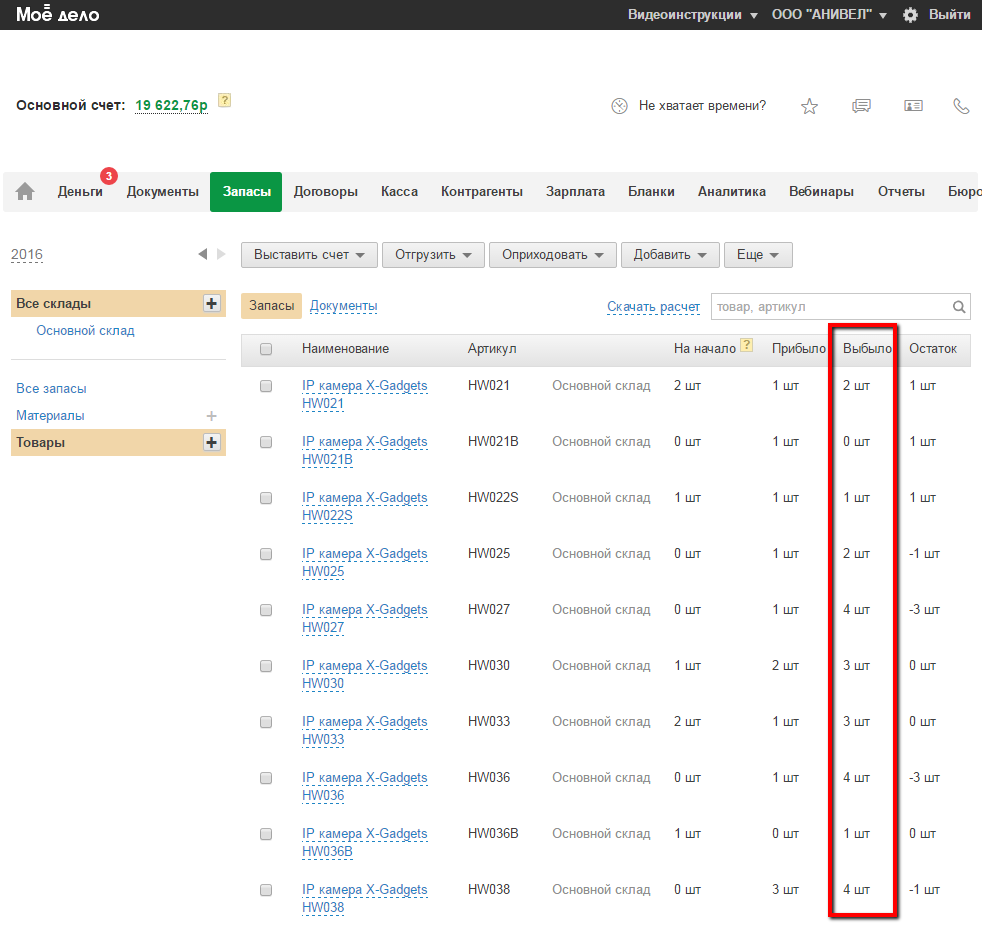The width and height of the screenshot is (982, 940).
Task: Click help icon beside На начало
Action: 746,346
